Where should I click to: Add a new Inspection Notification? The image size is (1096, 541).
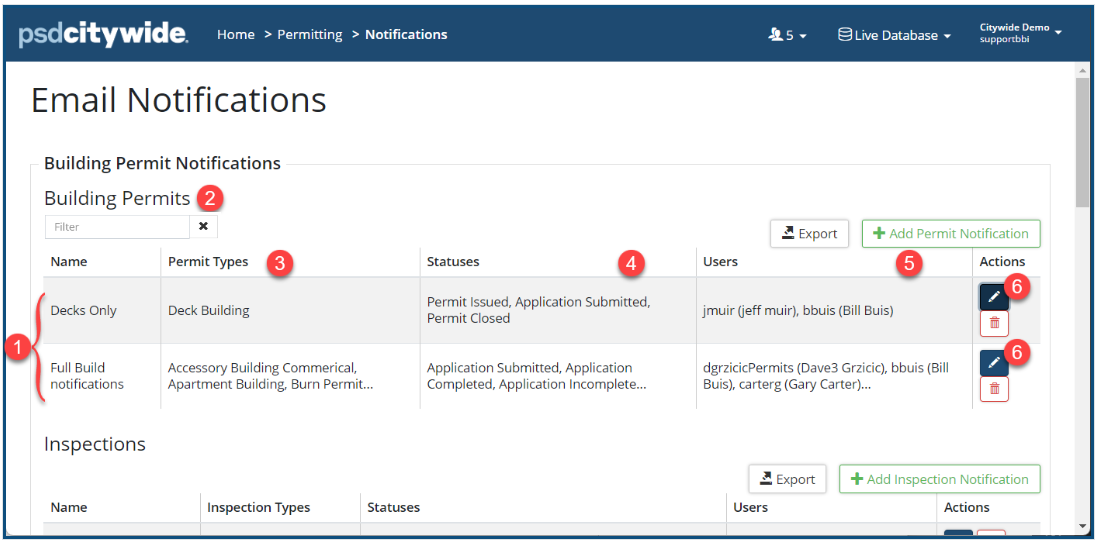pos(939,479)
